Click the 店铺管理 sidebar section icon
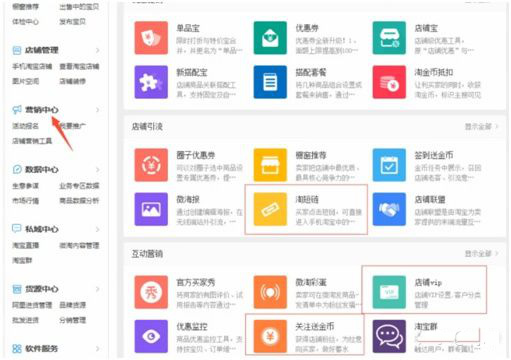Viewport: 511px width, 360px height. click(x=17, y=50)
